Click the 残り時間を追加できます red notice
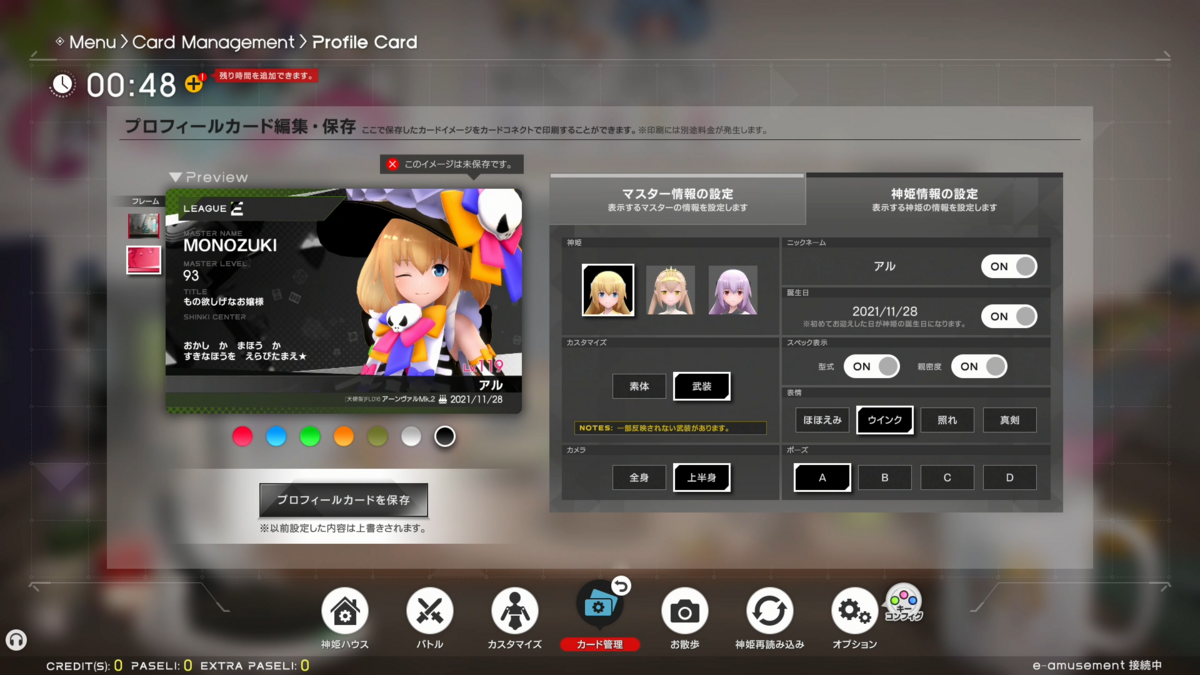1200x675 pixels. coord(265,75)
